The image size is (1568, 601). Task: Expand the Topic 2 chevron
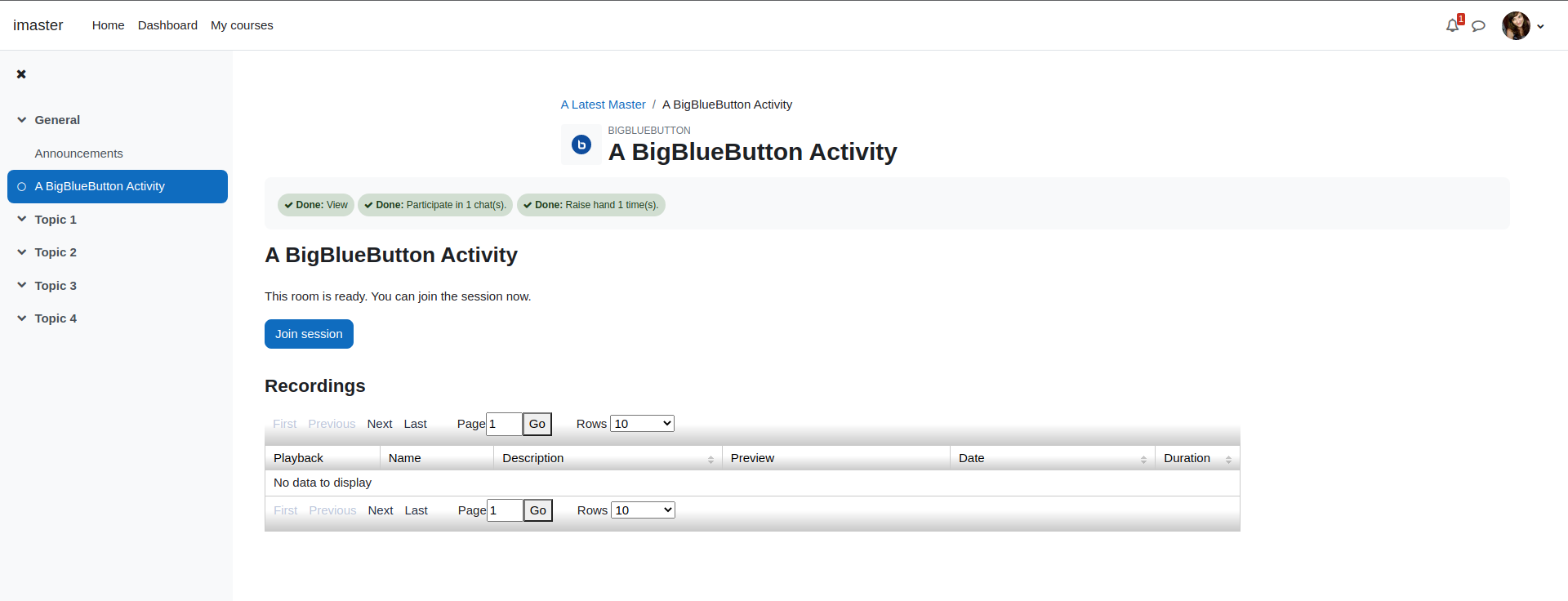pos(22,252)
